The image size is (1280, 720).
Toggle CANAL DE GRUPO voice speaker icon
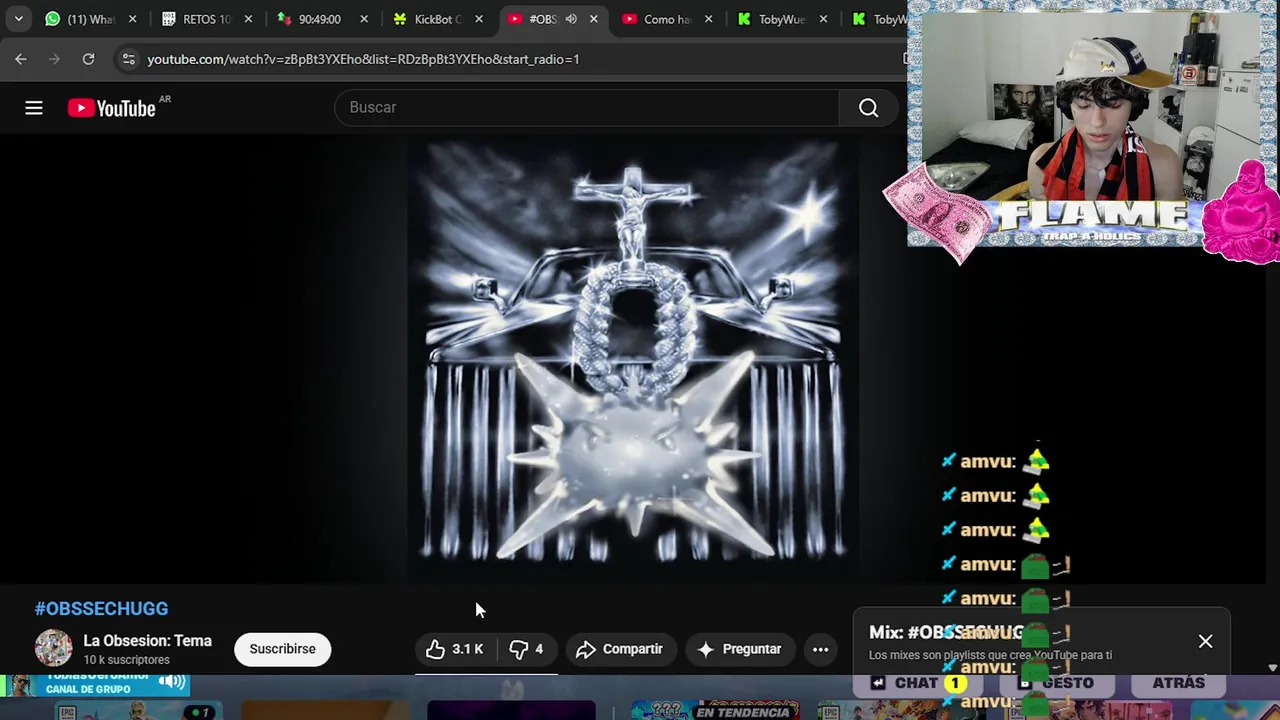pos(172,682)
